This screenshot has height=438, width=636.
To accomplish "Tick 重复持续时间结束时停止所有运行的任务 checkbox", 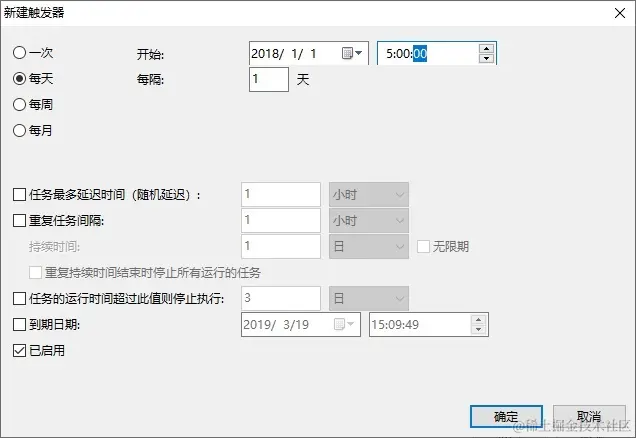I will pyautogui.click(x=36, y=273).
